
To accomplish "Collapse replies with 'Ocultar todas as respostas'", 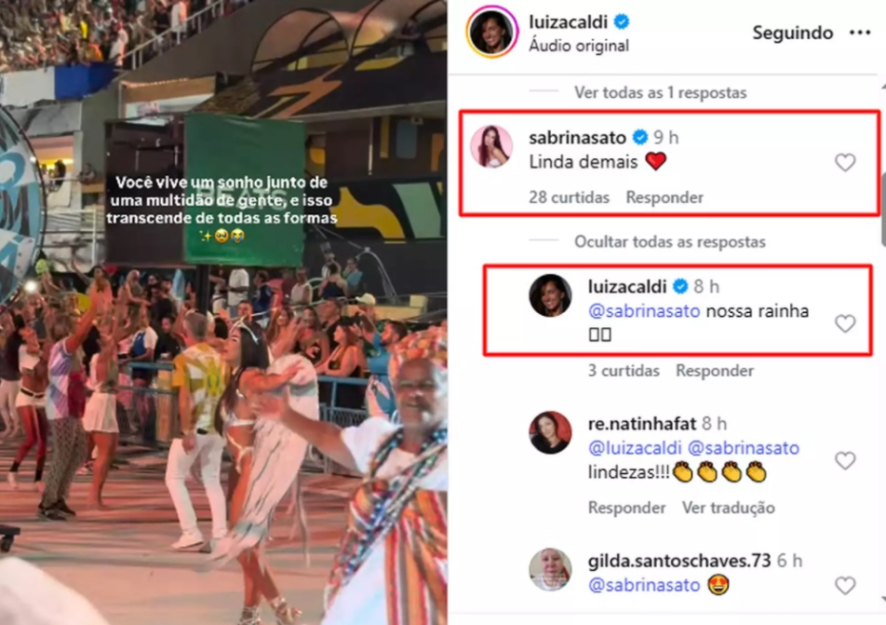I will [670, 242].
